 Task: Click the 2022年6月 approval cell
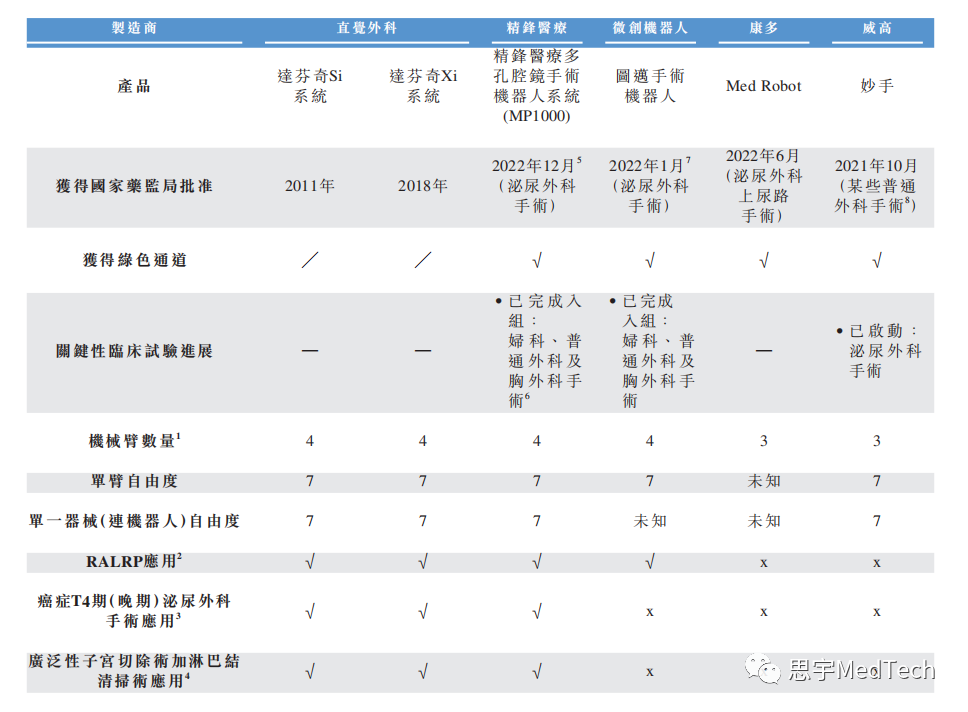(764, 185)
